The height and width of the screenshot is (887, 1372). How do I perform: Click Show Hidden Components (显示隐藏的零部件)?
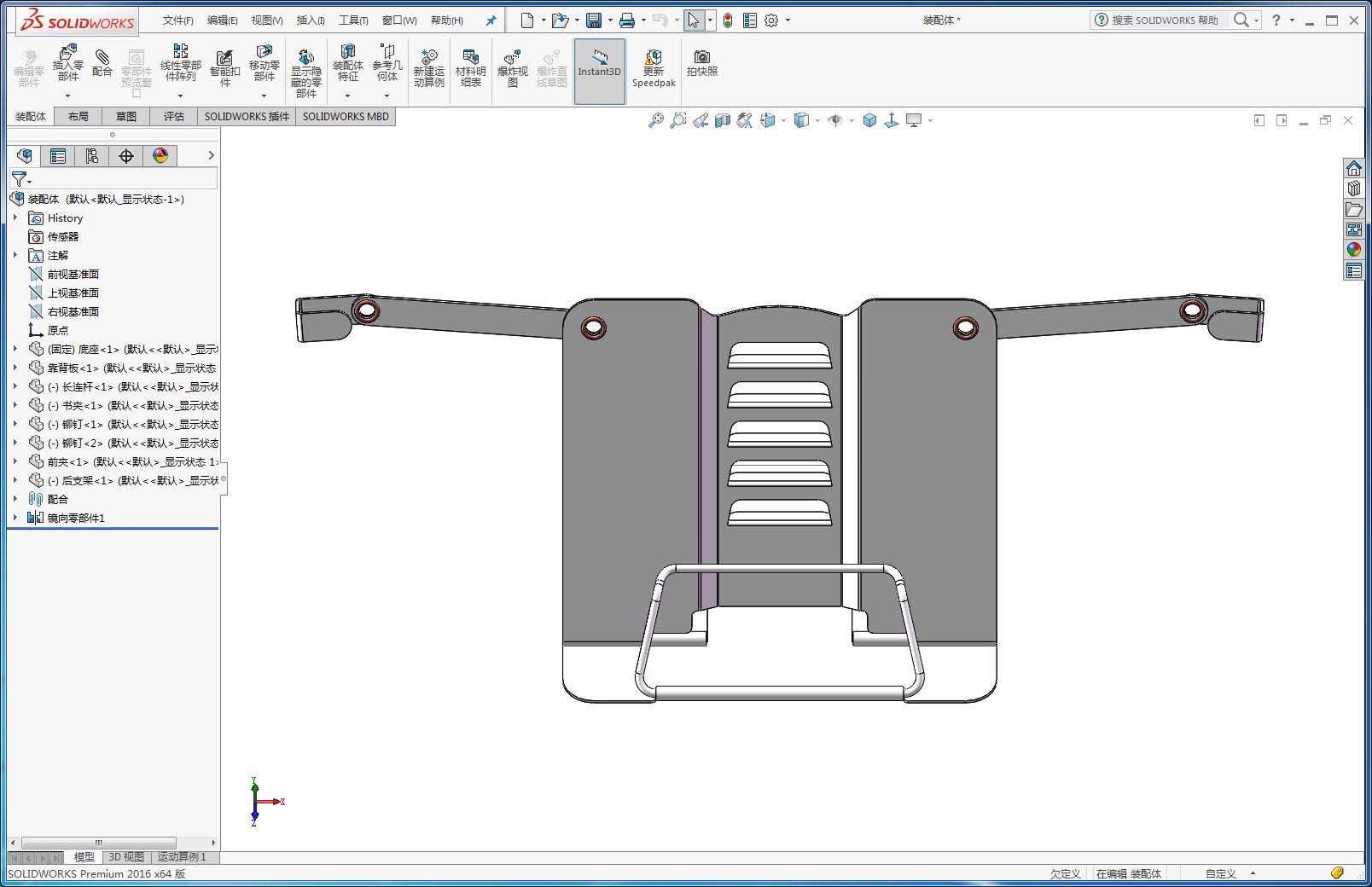pyautogui.click(x=306, y=73)
